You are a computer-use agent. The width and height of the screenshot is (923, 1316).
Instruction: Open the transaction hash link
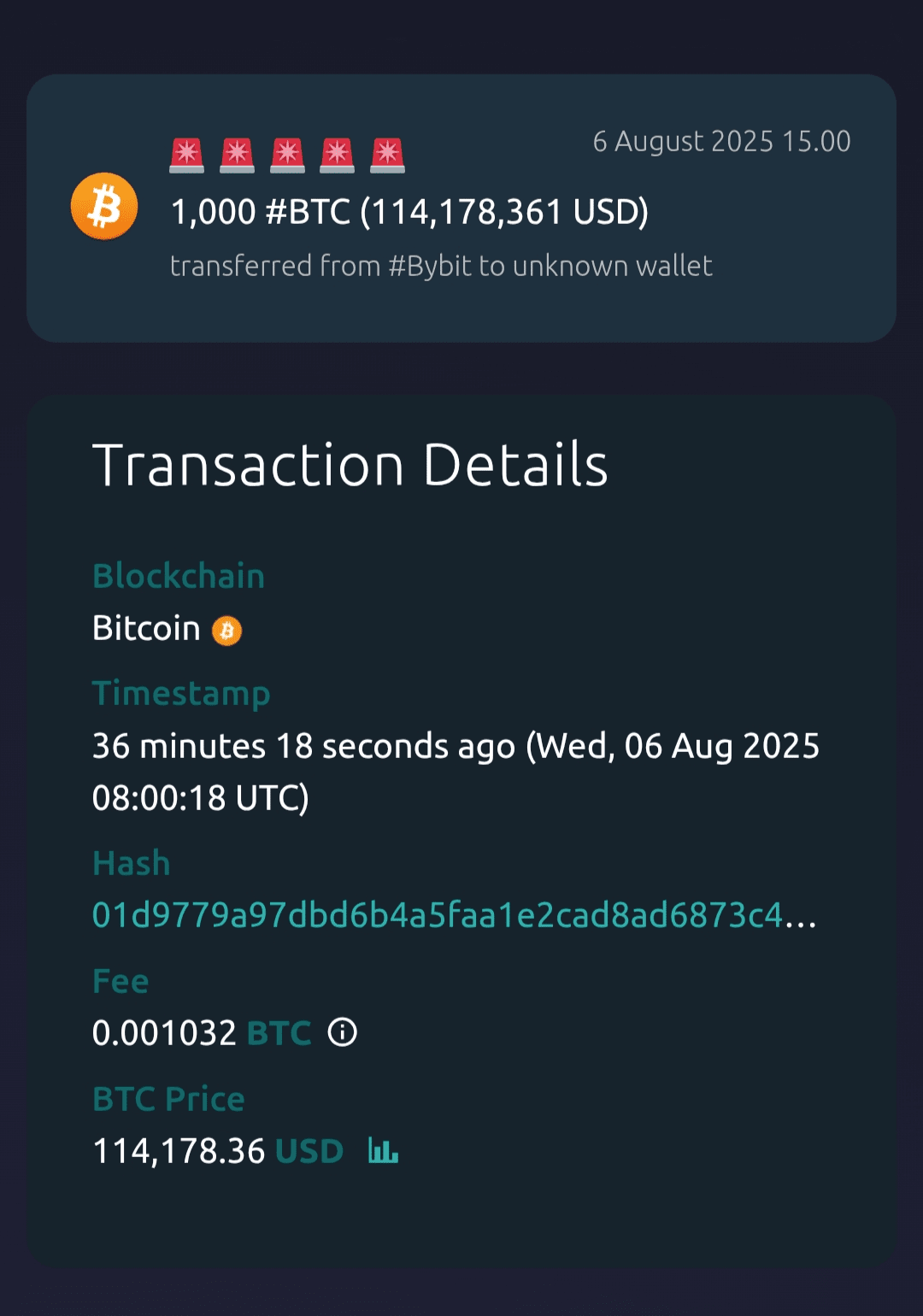453,915
